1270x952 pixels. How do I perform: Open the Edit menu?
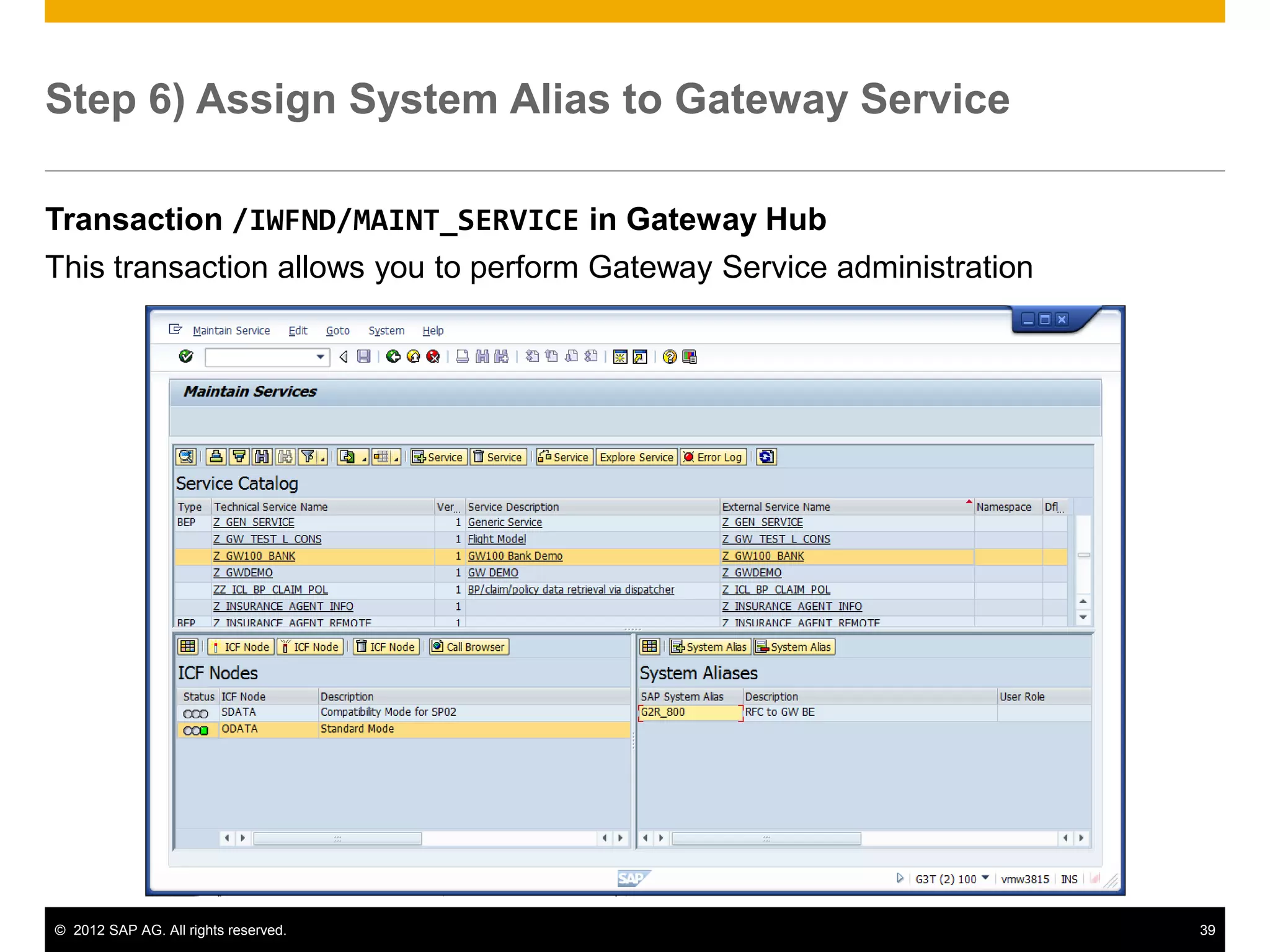pyautogui.click(x=298, y=330)
